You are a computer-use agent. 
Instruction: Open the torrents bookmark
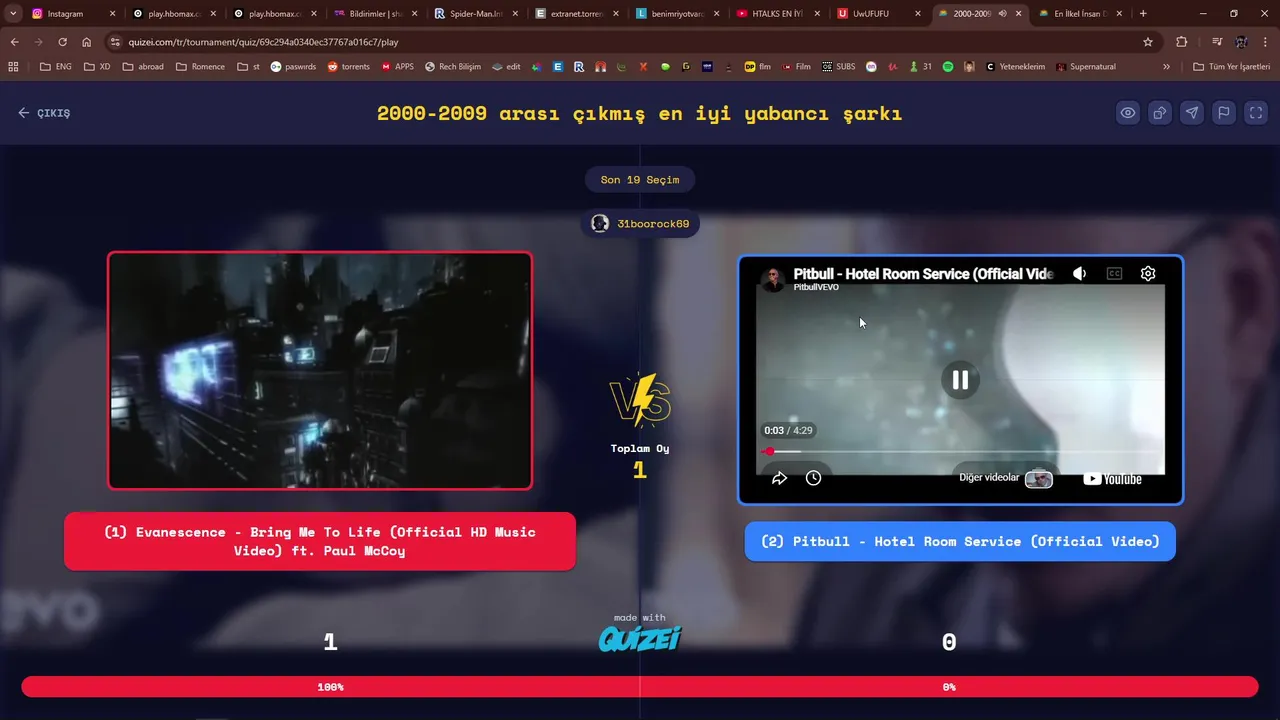coord(349,67)
